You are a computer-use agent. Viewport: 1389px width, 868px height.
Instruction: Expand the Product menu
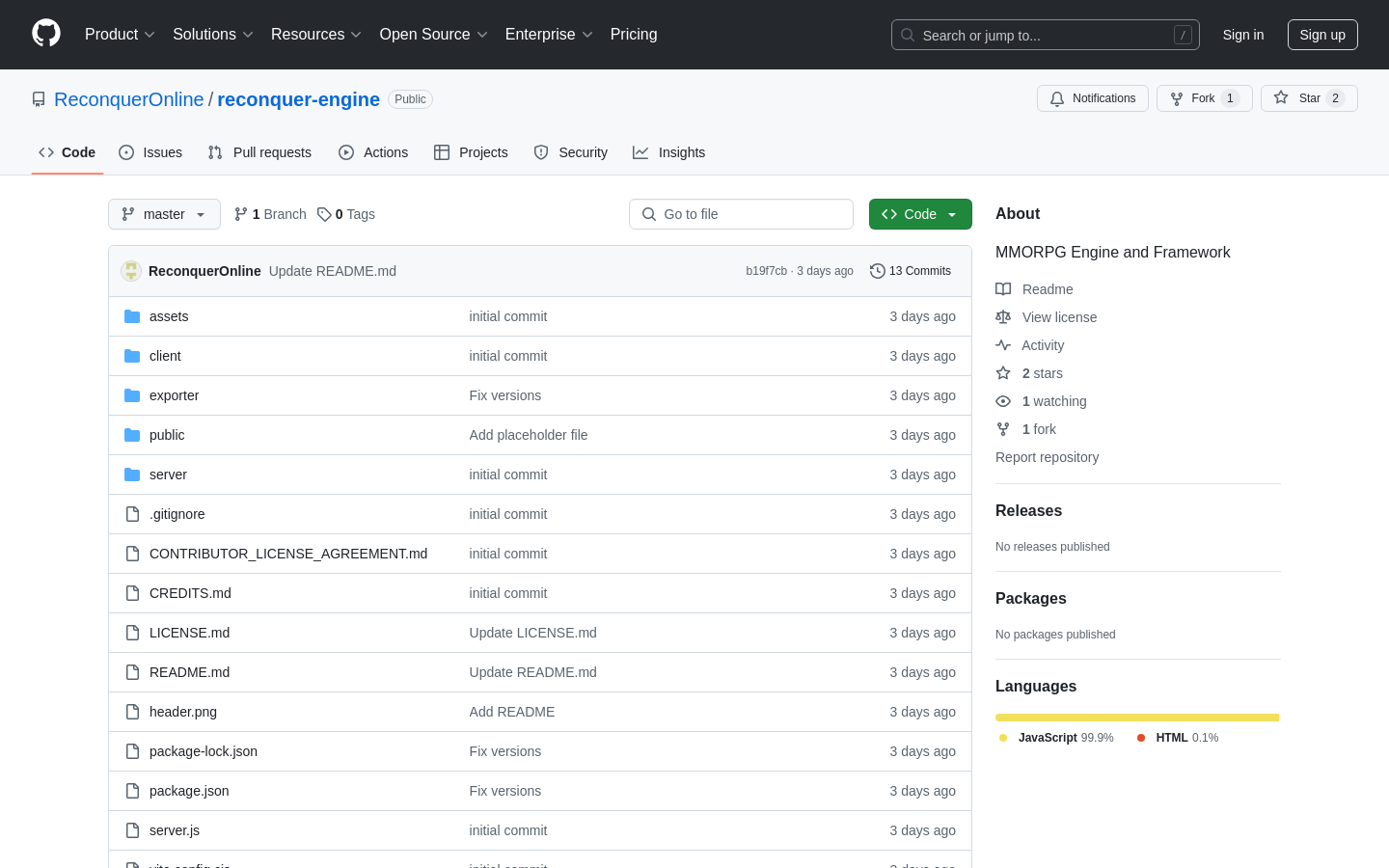pyautogui.click(x=120, y=35)
